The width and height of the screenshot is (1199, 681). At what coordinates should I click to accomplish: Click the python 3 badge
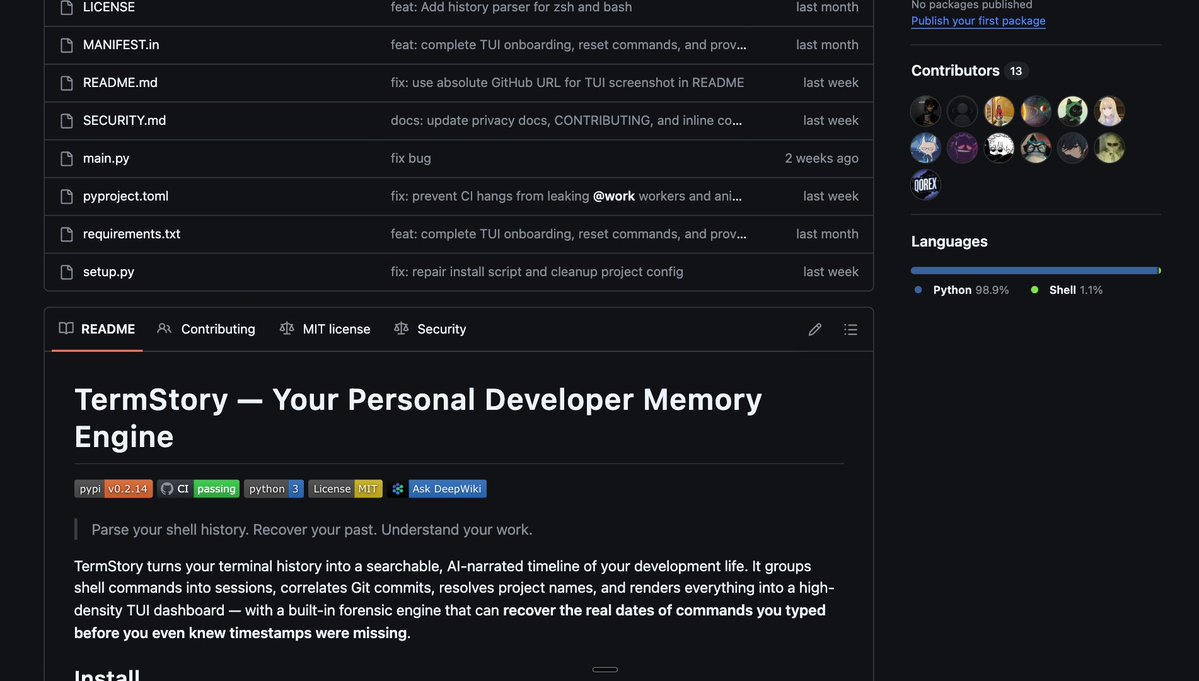[274, 488]
